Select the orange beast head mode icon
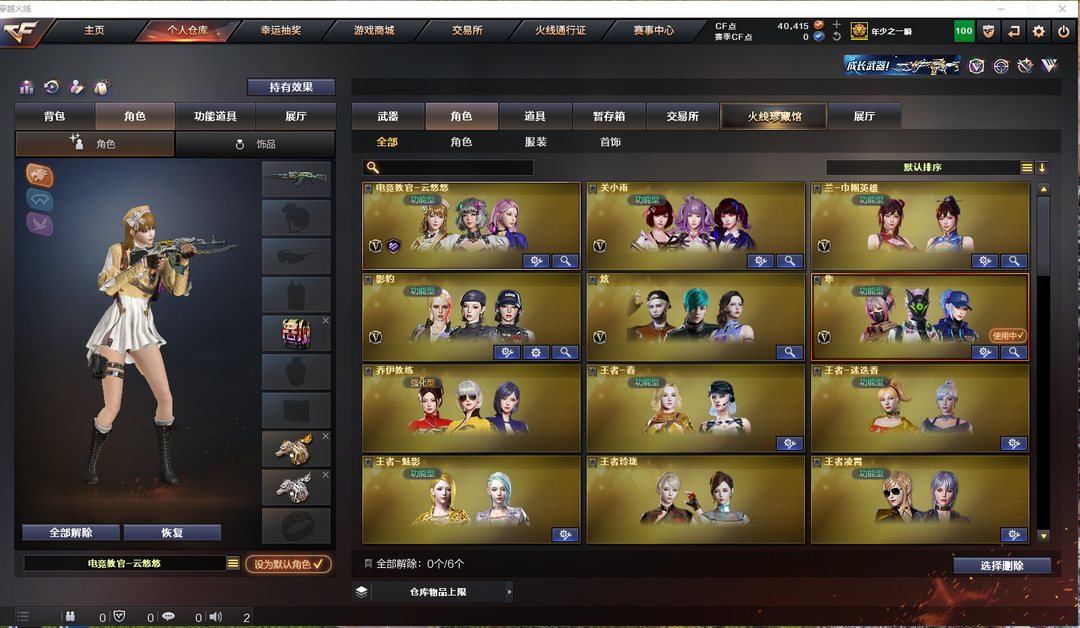 tap(39, 175)
